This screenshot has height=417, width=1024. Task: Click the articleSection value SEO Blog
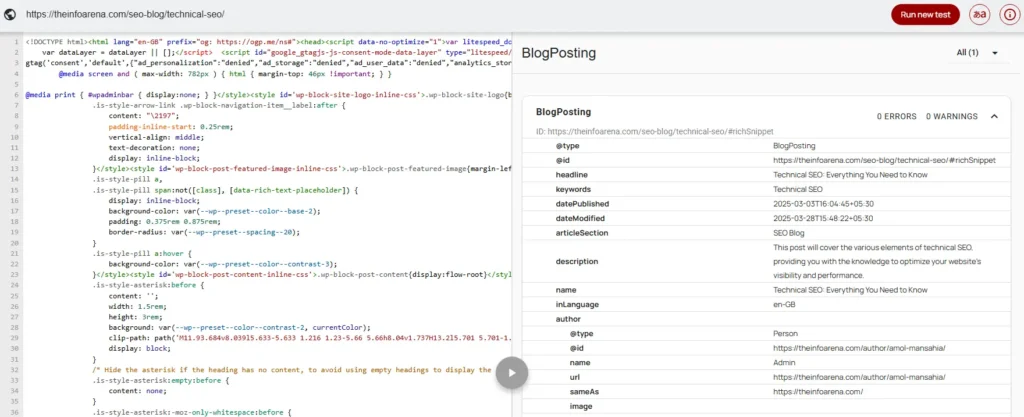pyautogui.click(x=788, y=233)
